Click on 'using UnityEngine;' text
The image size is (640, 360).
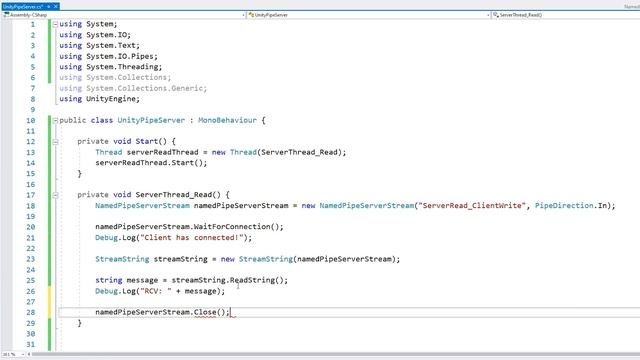pos(99,99)
